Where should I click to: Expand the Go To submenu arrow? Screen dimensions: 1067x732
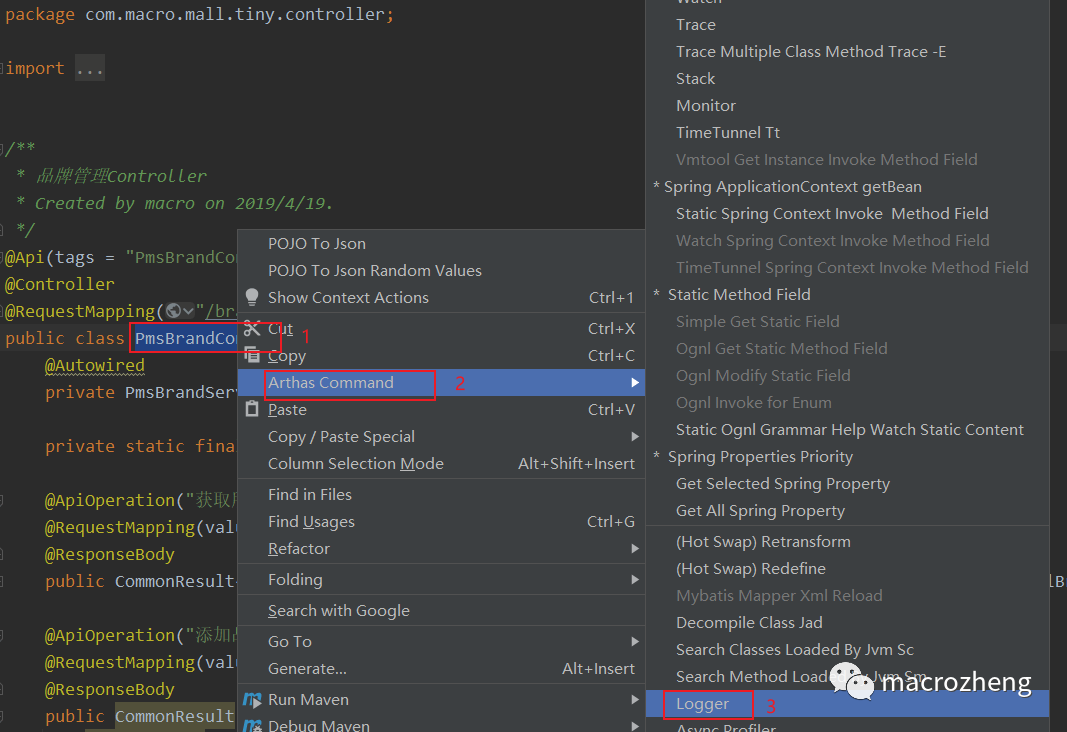pyautogui.click(x=634, y=642)
